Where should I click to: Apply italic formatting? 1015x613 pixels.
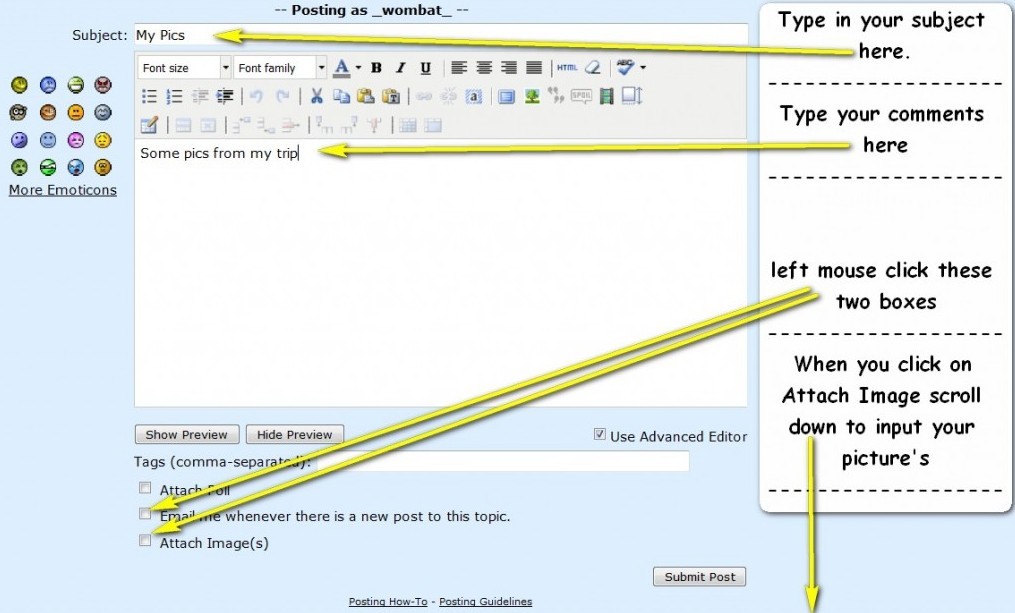click(x=401, y=68)
